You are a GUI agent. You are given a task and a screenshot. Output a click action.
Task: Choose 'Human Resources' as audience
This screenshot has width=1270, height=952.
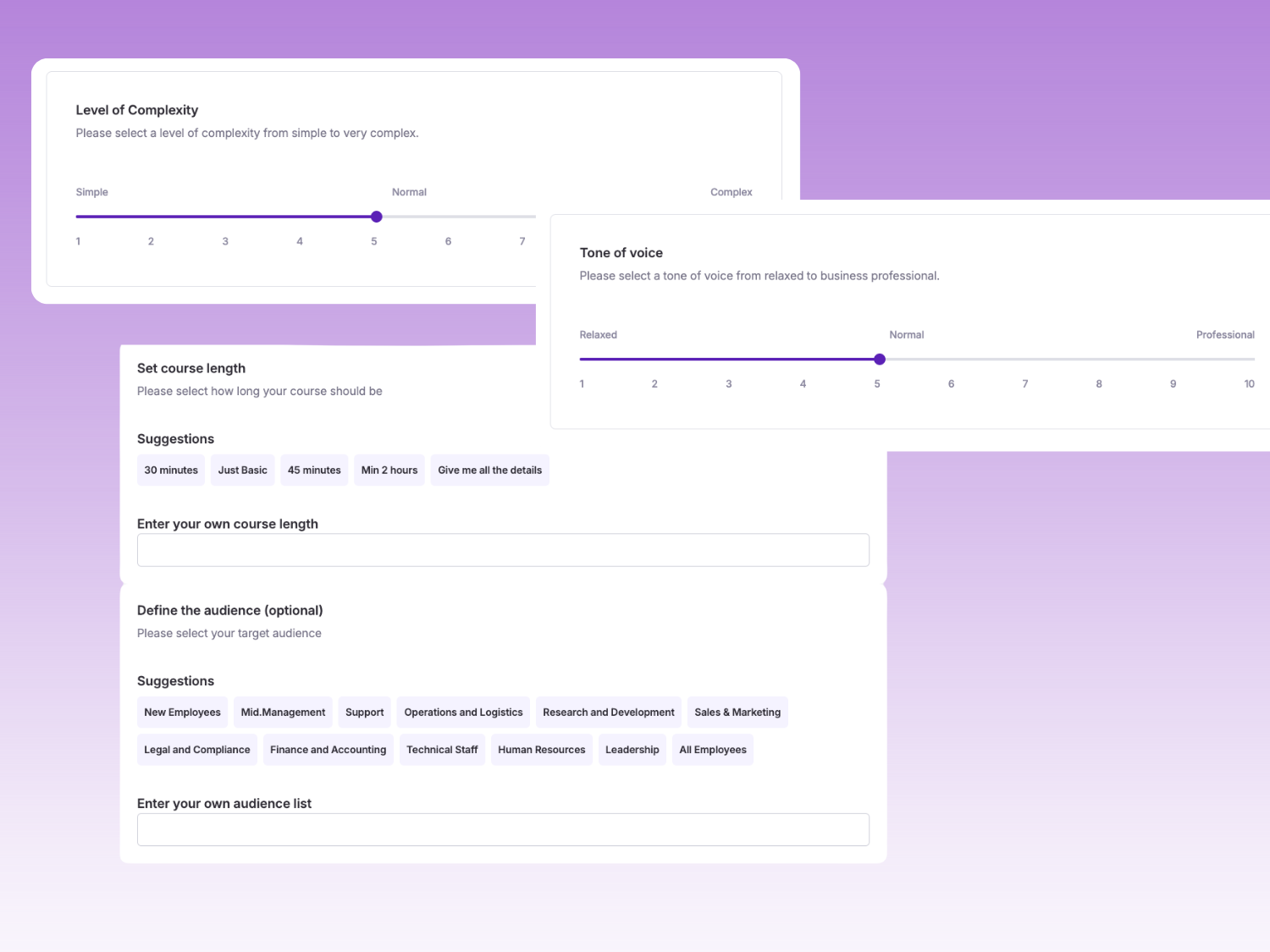[x=542, y=750]
